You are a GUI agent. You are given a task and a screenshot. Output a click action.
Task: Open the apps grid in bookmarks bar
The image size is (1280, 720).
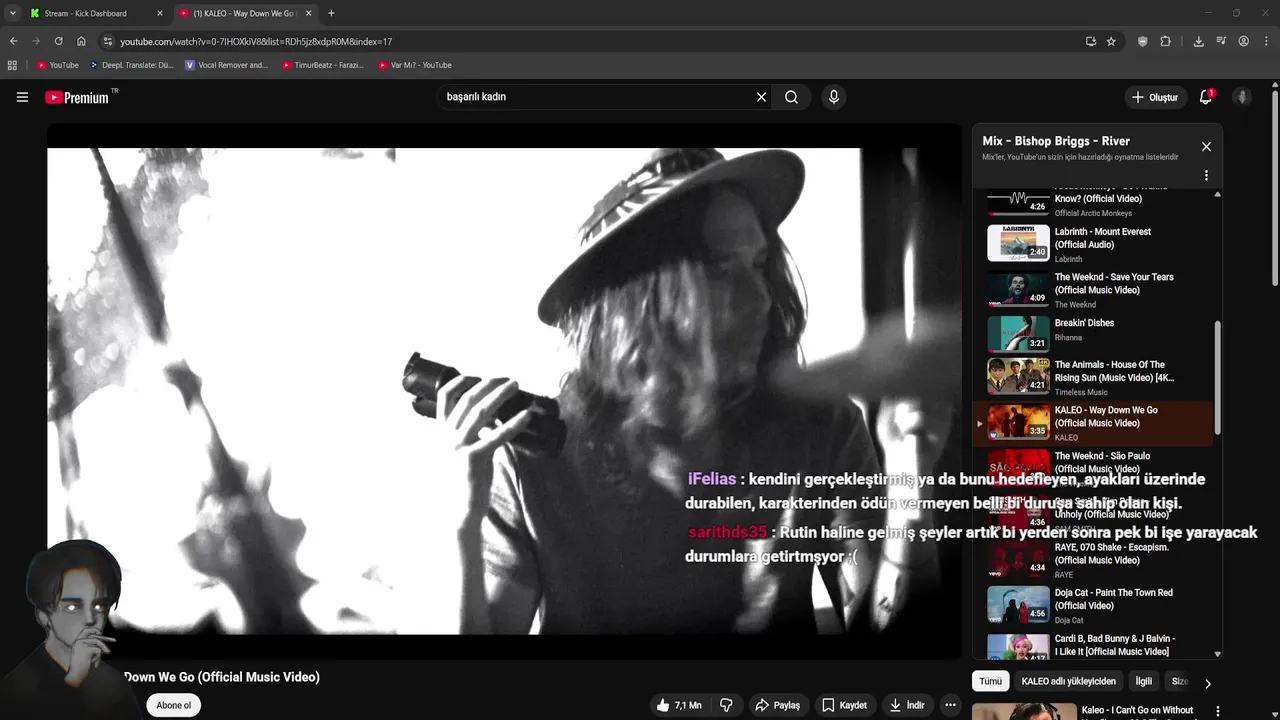(12, 65)
